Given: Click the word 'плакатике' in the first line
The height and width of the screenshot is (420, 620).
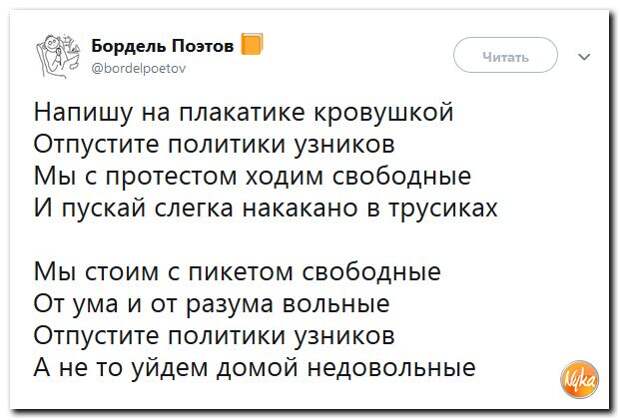Looking at the screenshot, I should pos(242,112).
